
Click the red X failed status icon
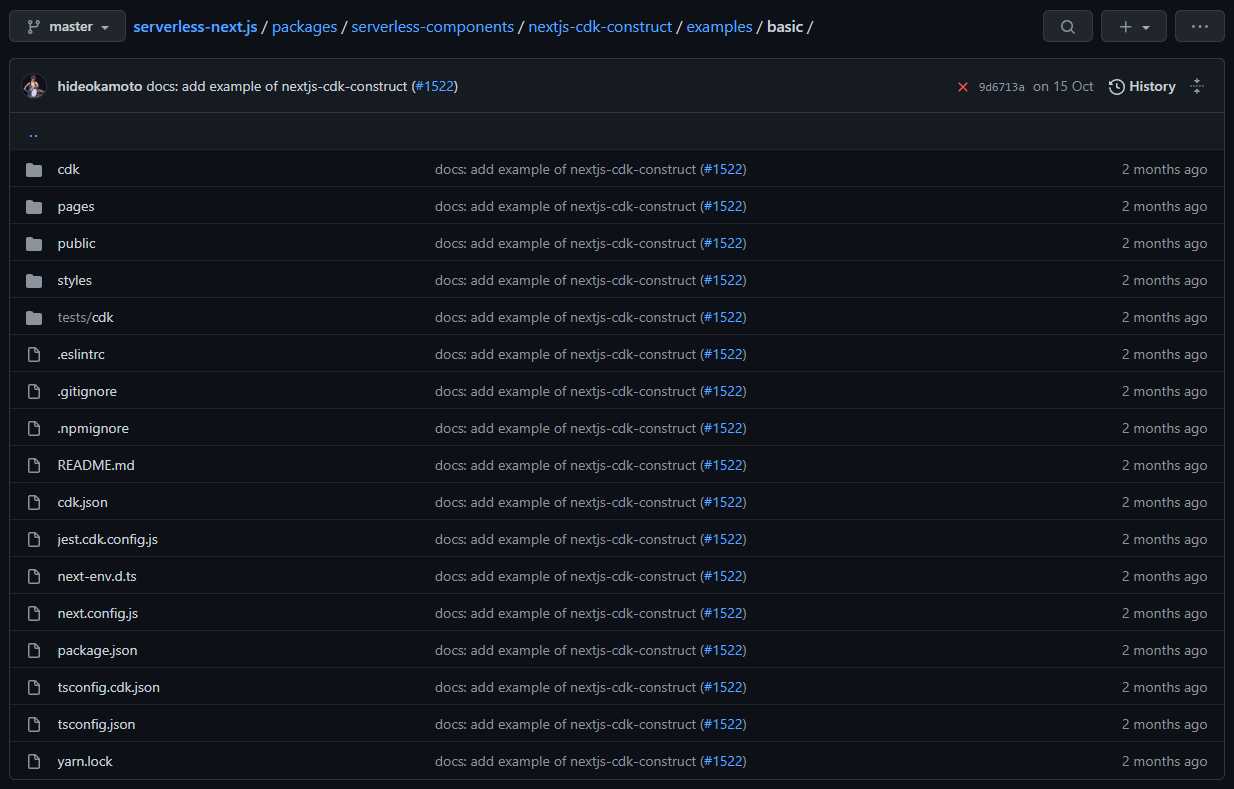(963, 87)
